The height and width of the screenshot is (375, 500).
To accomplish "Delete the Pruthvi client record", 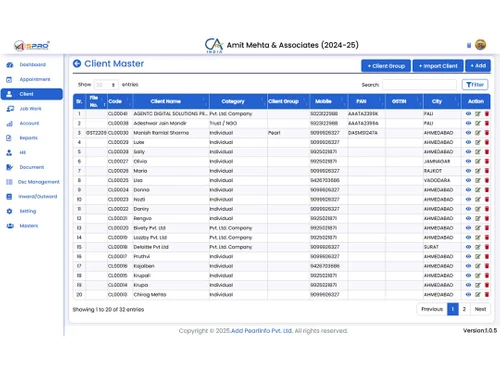I will click(x=487, y=256).
